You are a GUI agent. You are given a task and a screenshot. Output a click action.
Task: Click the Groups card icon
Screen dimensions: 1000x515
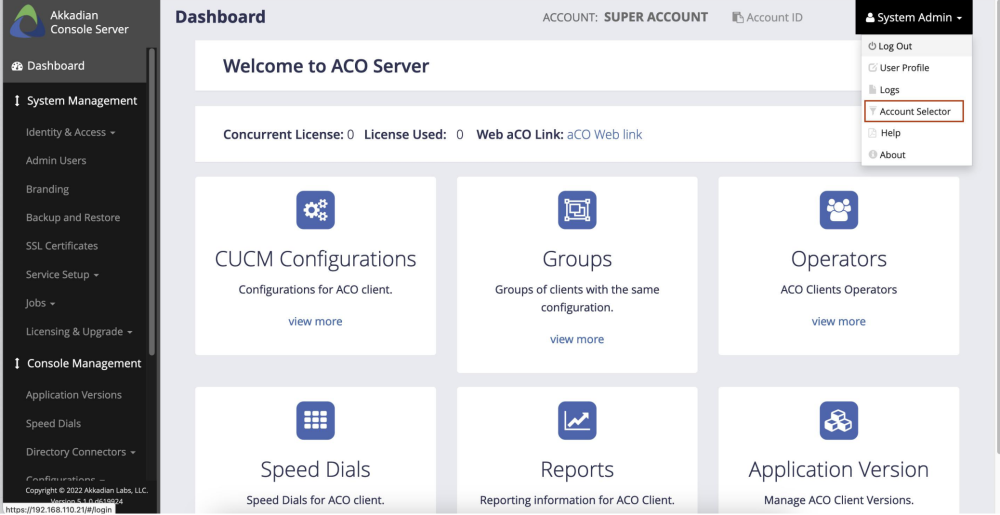(577, 210)
